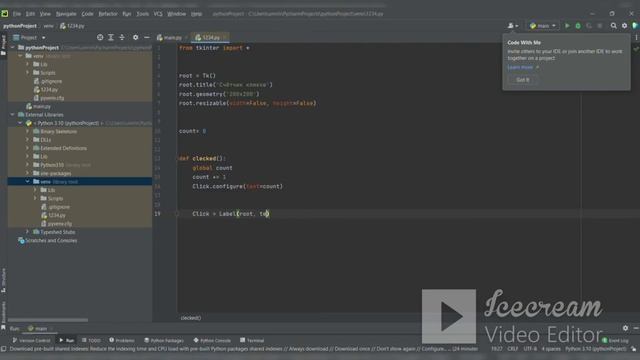Screen dimensions: 640x360
Task: Click the UTF-8 encoding status widget
Action: (530, 349)
